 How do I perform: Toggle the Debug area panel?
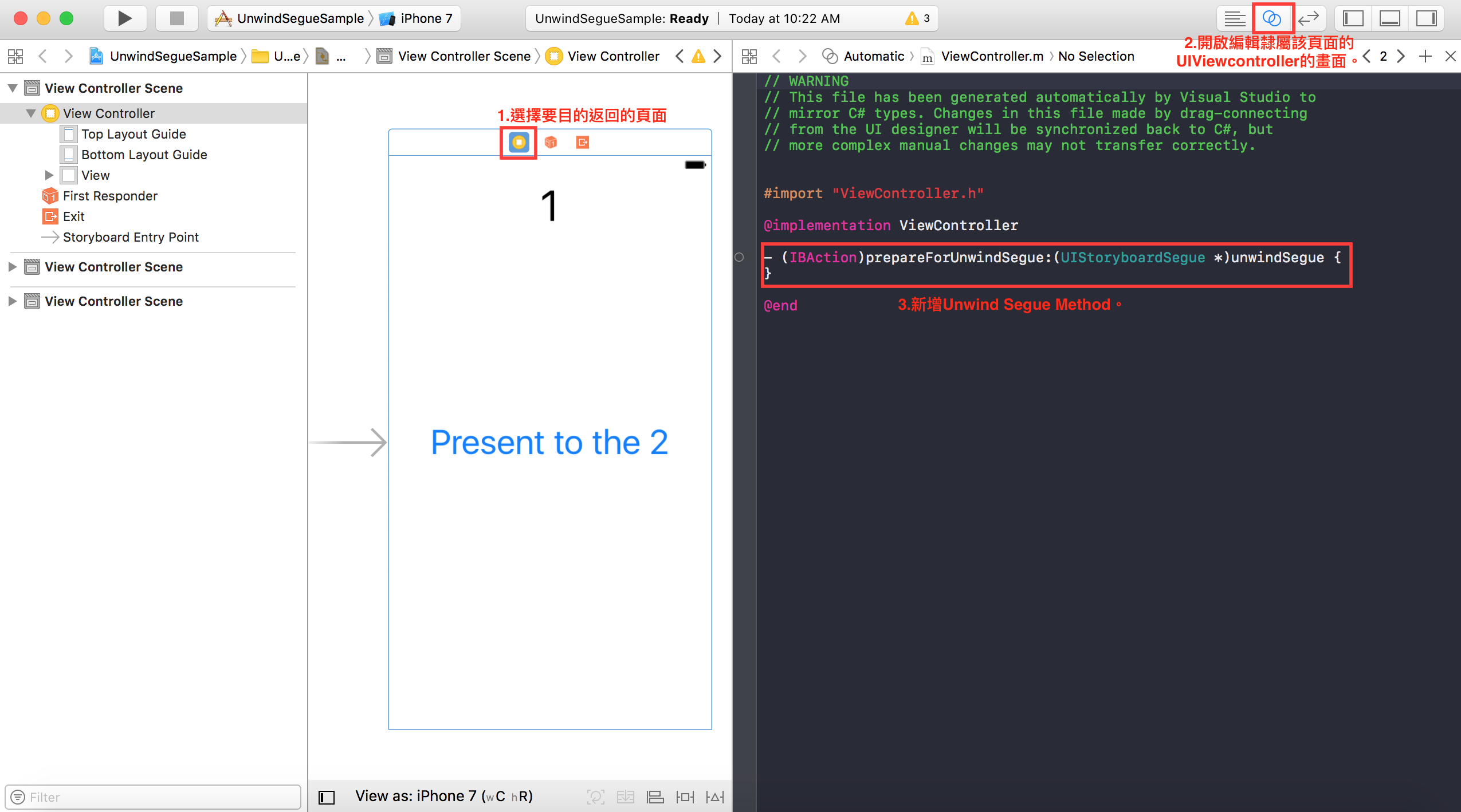coord(1390,18)
